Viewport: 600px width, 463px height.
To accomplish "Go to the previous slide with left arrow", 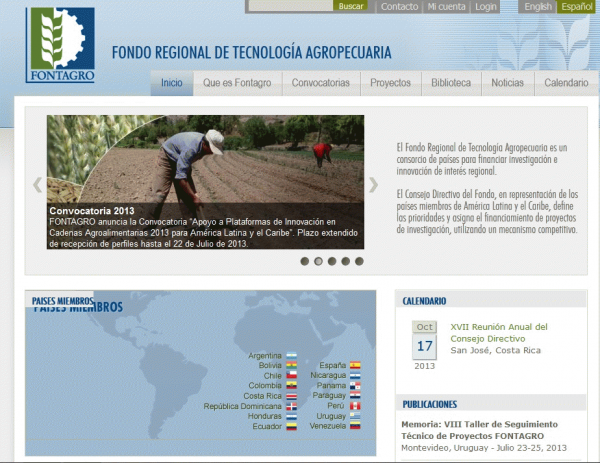I will click(38, 184).
